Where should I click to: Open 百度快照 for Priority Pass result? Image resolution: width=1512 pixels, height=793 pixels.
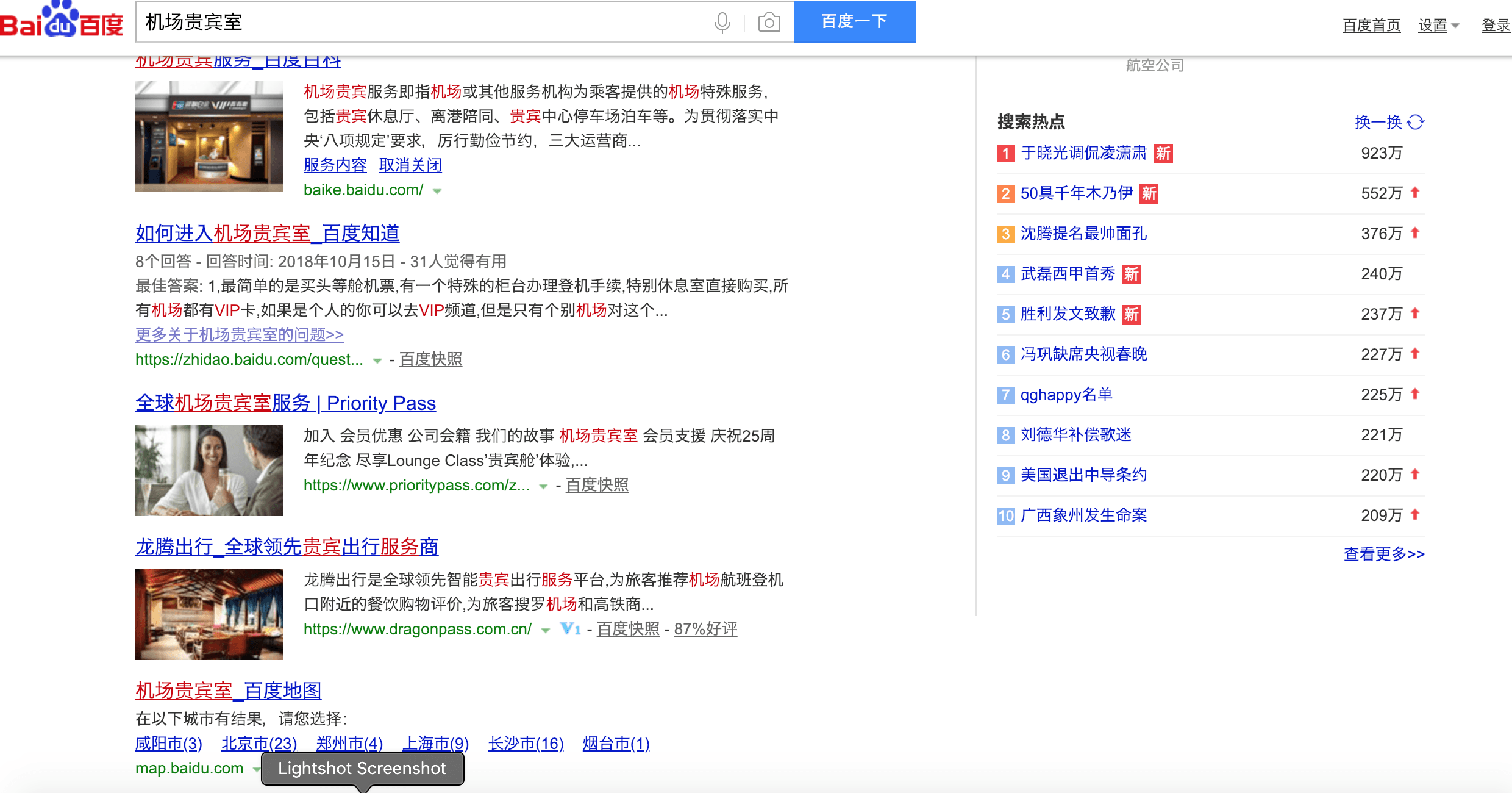click(597, 485)
